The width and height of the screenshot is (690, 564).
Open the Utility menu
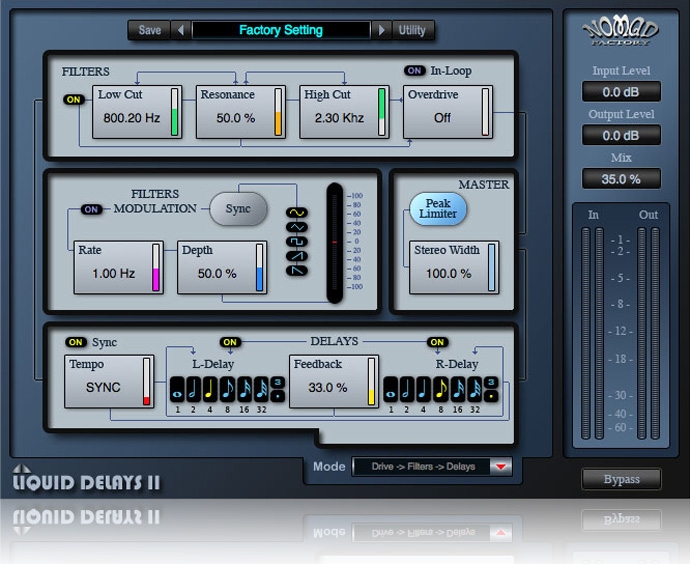tap(412, 30)
